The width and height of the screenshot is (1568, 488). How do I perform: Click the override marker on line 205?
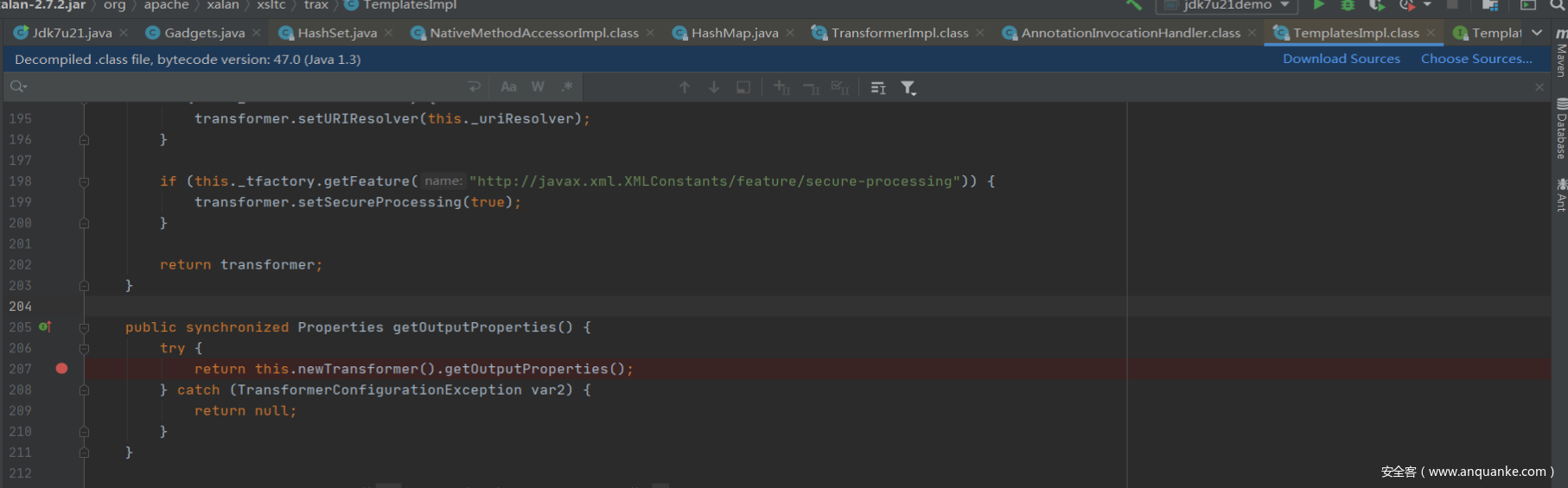45,326
